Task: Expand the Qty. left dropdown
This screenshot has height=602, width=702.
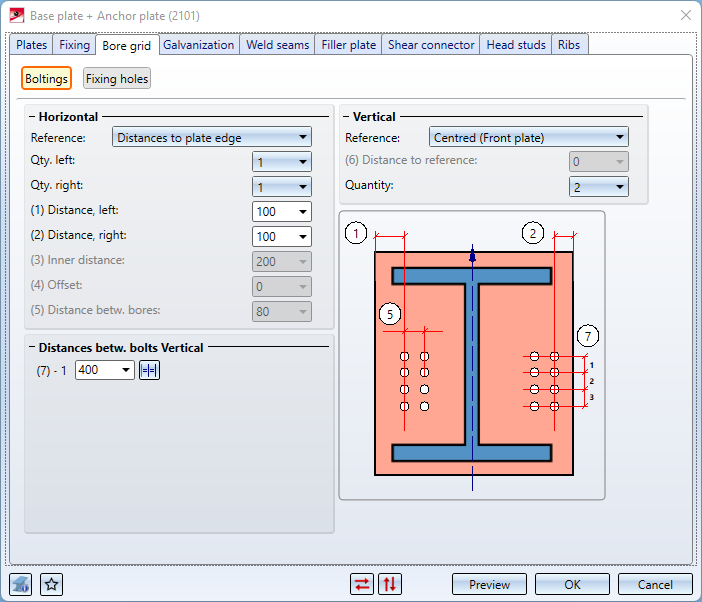Action: [x=282, y=162]
